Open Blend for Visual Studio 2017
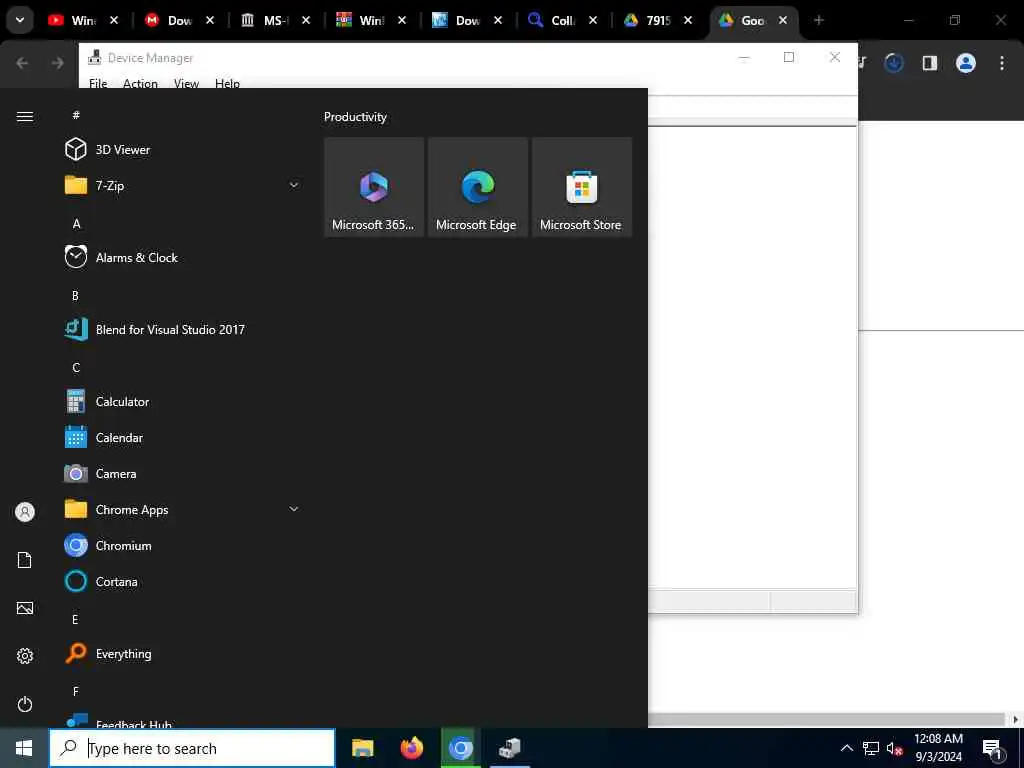The image size is (1024, 768). point(183,329)
